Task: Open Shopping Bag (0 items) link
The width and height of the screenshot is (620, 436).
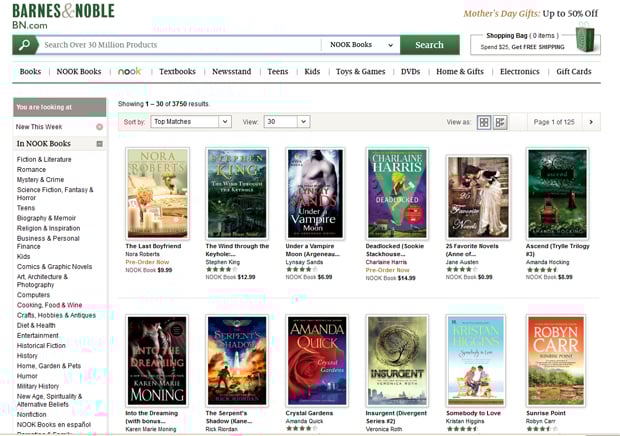Action: 522,36
